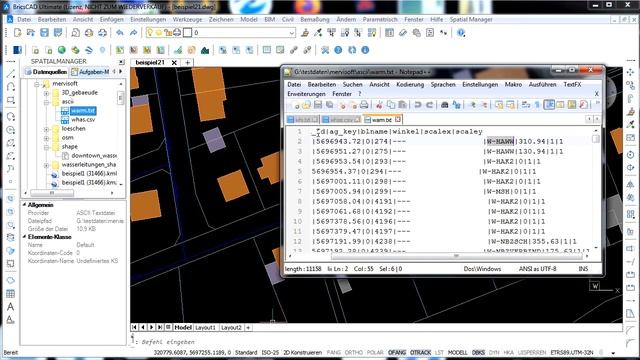Click the Redo icon in Notepad++ toolbar

pos(429,105)
